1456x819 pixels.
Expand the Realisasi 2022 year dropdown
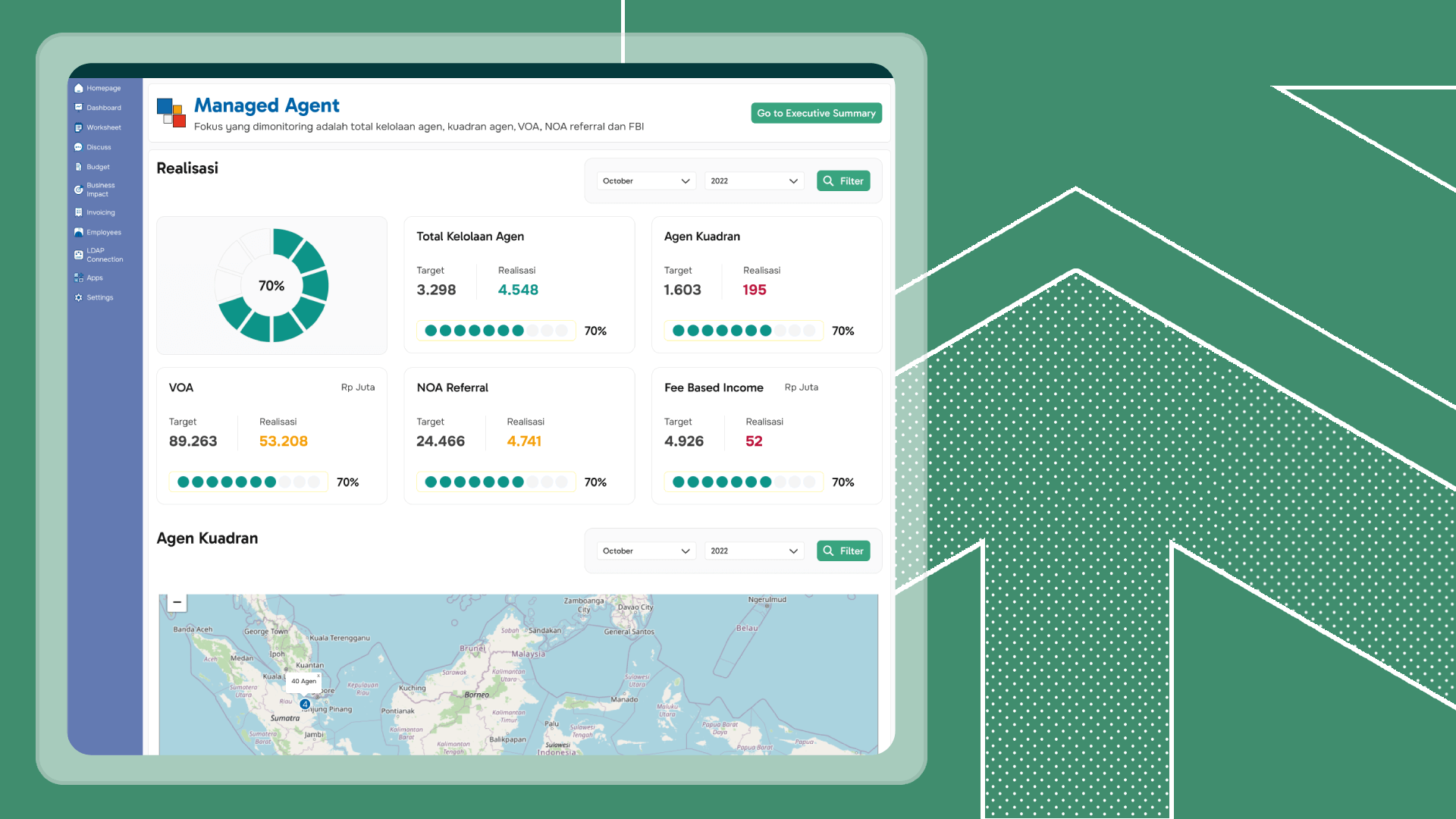(x=754, y=181)
